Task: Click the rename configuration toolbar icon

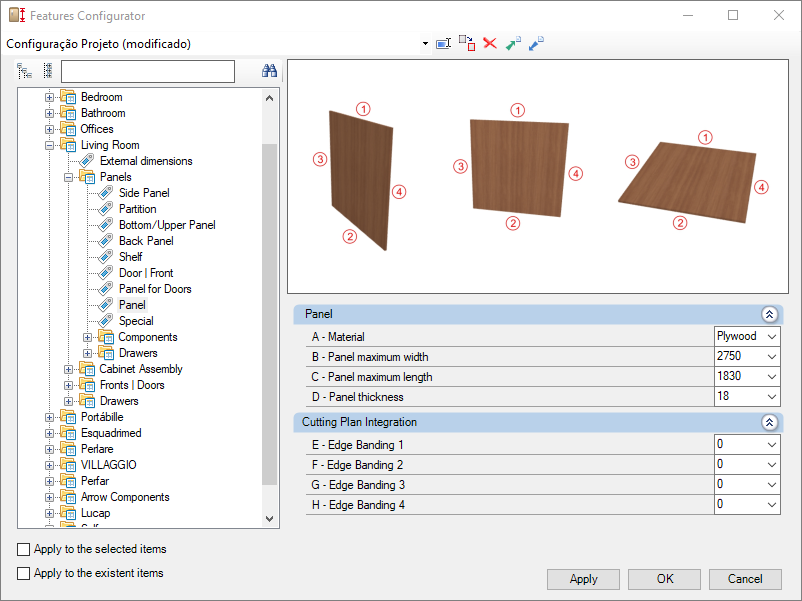Action: (x=443, y=44)
